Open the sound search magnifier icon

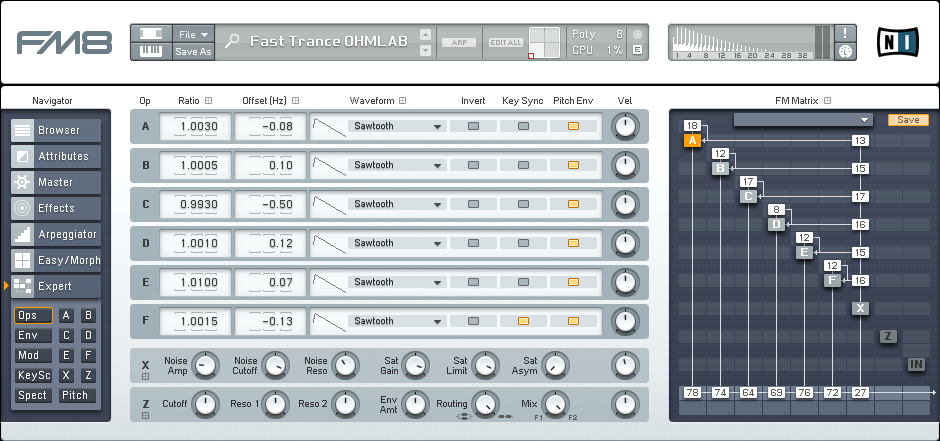[232, 41]
